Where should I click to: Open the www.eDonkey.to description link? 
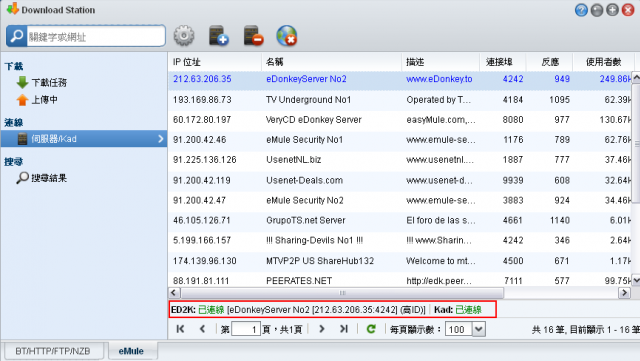(x=439, y=79)
